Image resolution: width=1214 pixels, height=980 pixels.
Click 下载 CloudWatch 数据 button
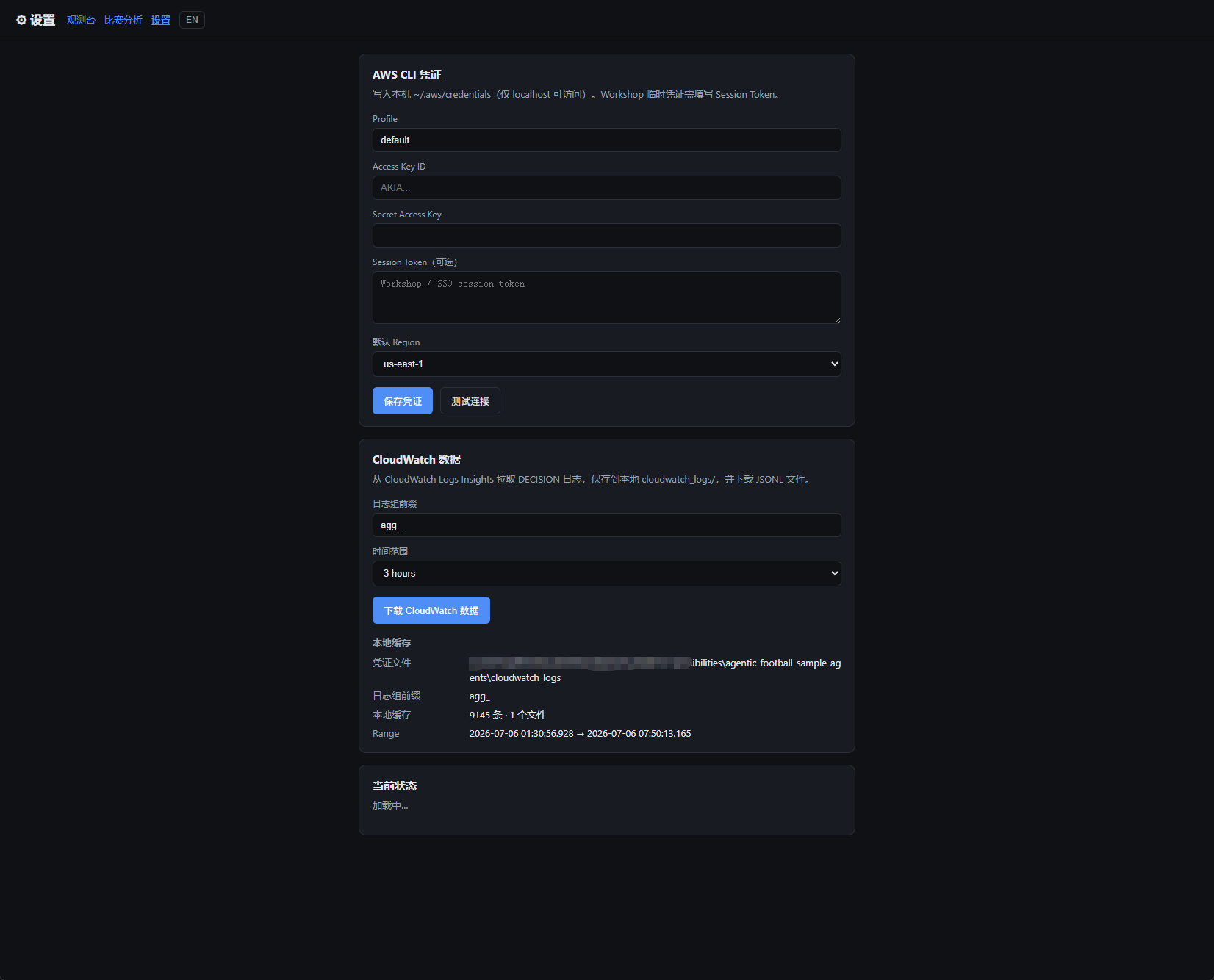431,610
